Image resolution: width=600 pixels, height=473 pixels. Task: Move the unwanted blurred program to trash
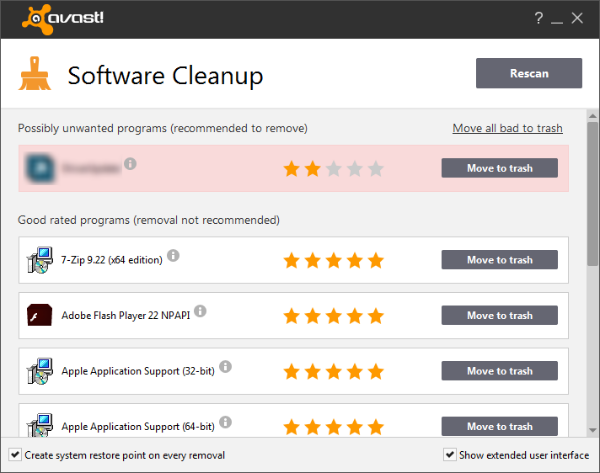click(499, 168)
